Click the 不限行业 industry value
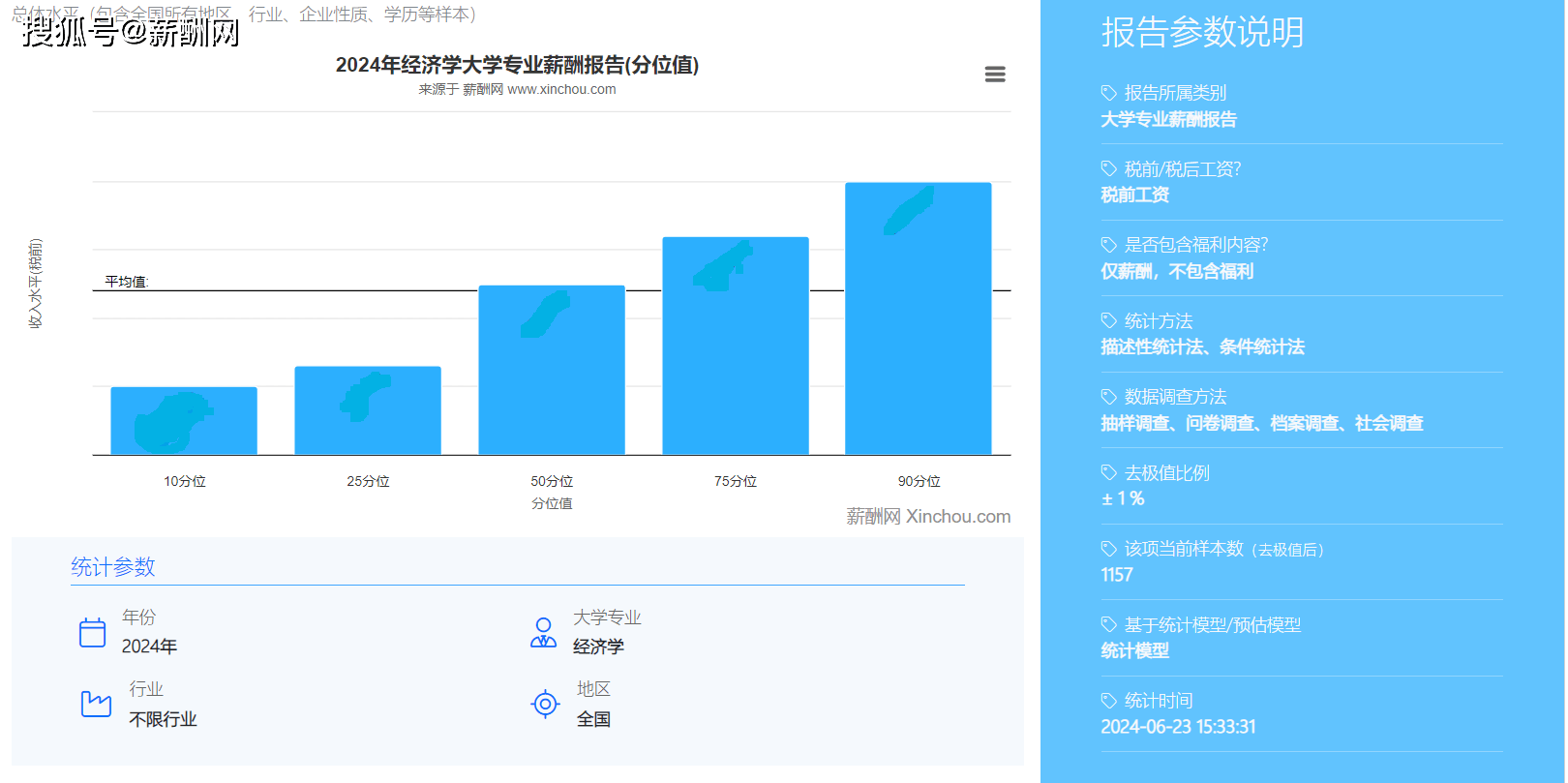This screenshot has width=1568, height=783. pyautogui.click(x=163, y=719)
